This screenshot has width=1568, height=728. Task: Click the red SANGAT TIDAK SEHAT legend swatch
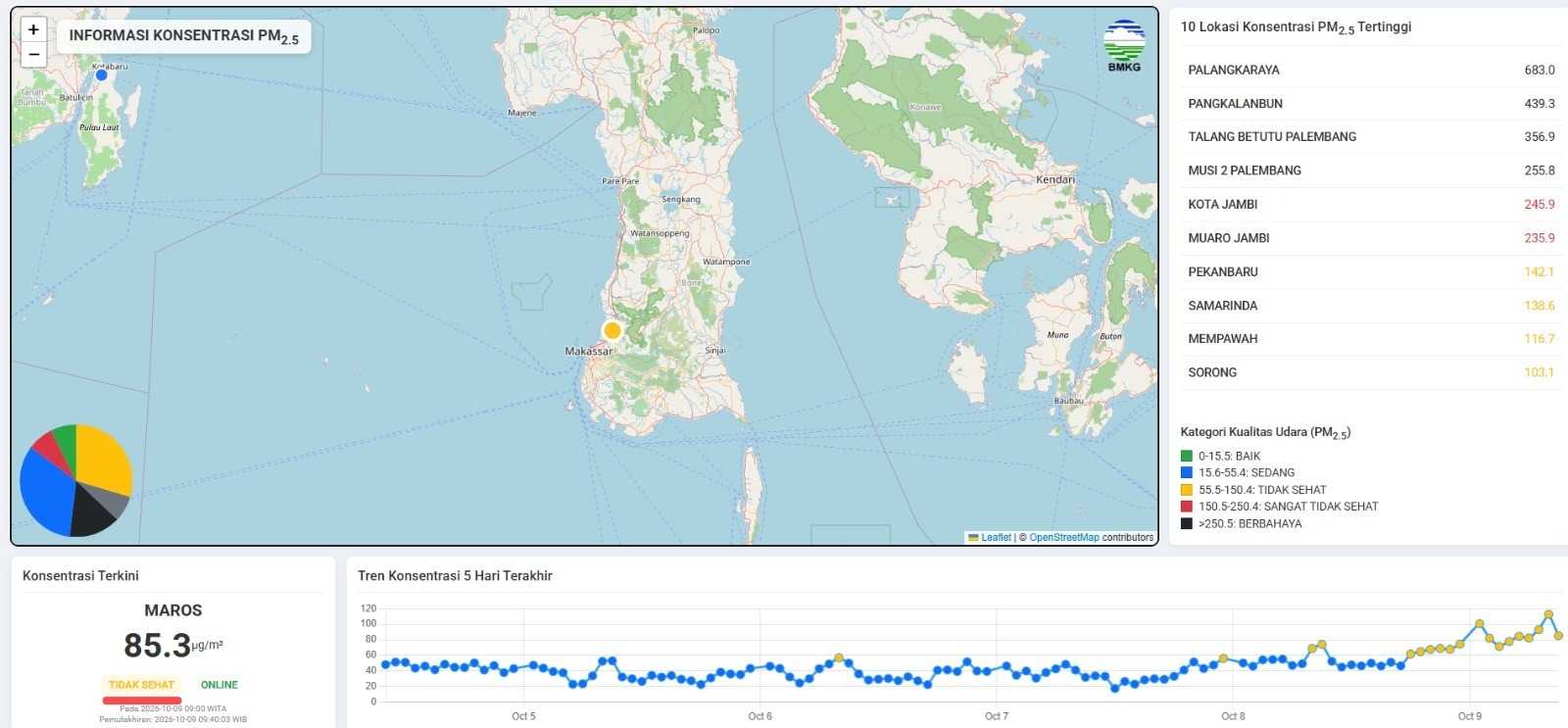tap(1187, 507)
